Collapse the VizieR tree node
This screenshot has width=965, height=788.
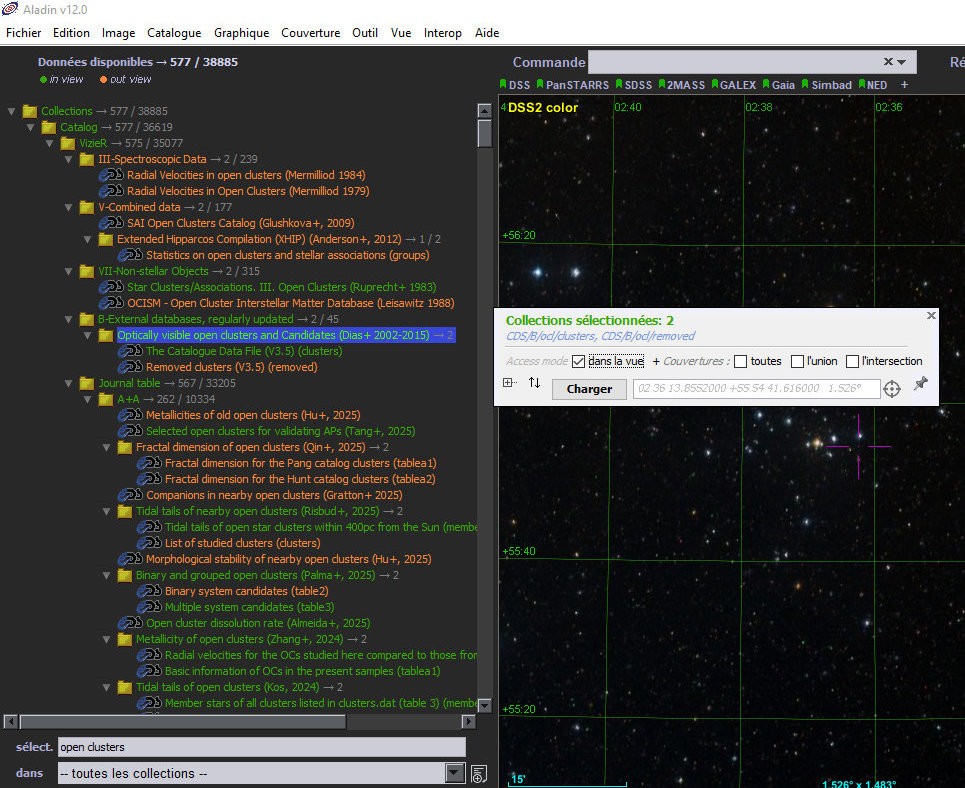click(49, 143)
